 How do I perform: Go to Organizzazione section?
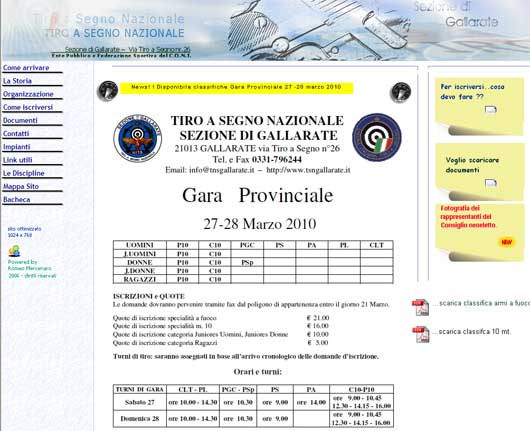[28, 94]
